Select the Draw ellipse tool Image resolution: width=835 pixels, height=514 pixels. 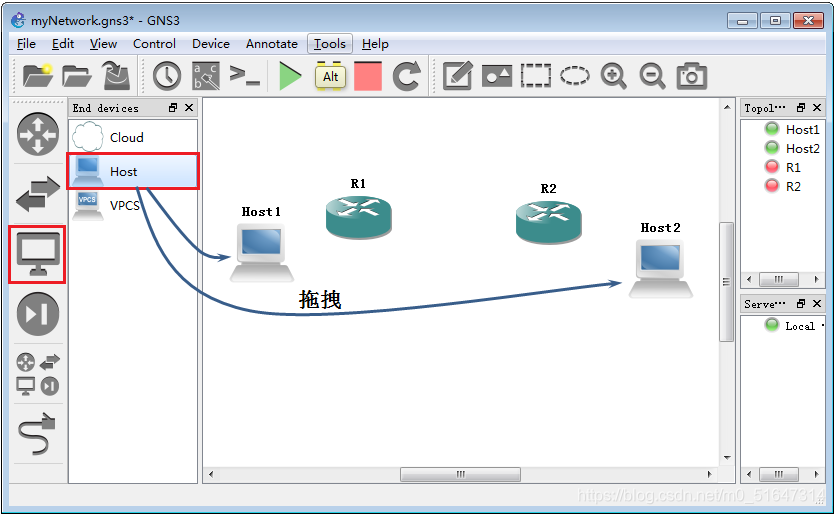575,76
